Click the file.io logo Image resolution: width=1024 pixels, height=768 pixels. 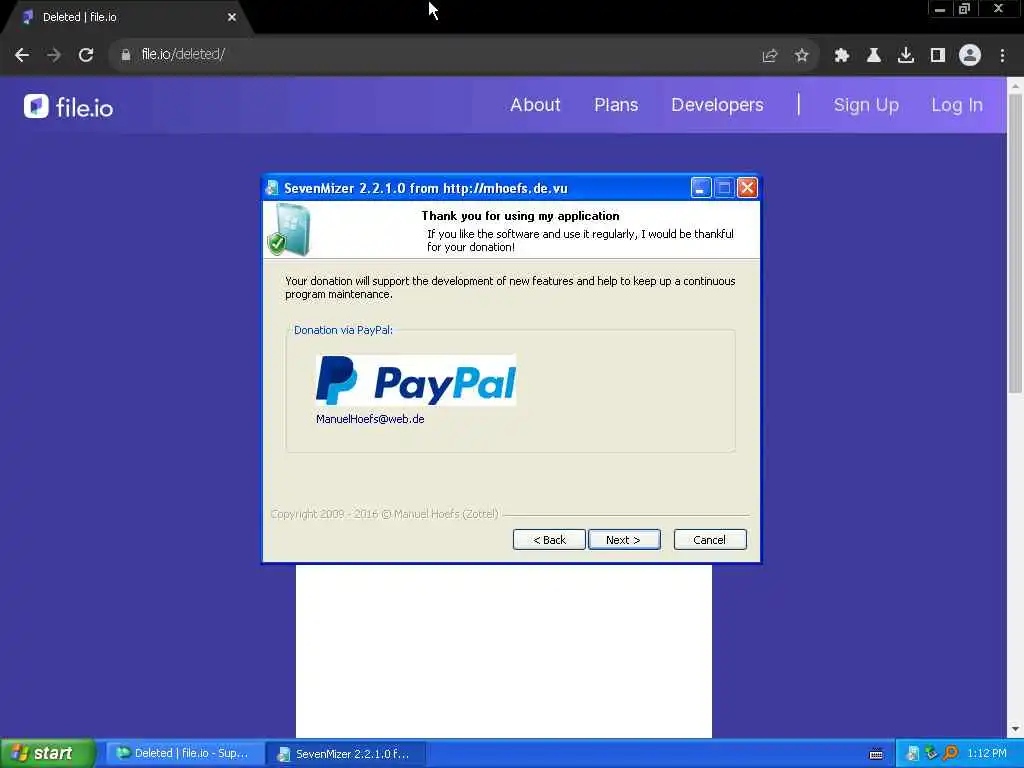click(69, 106)
